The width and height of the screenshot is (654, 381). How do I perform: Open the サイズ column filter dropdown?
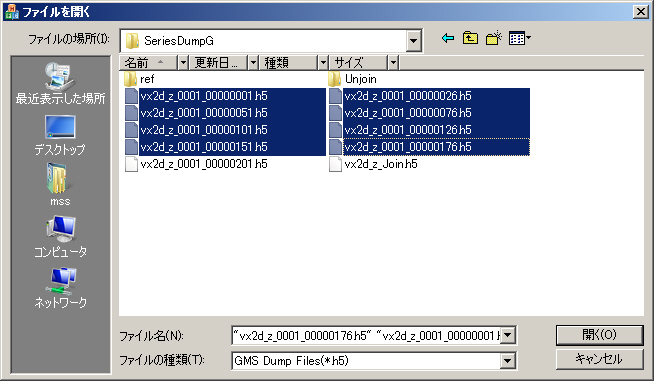pyautogui.click(x=393, y=63)
